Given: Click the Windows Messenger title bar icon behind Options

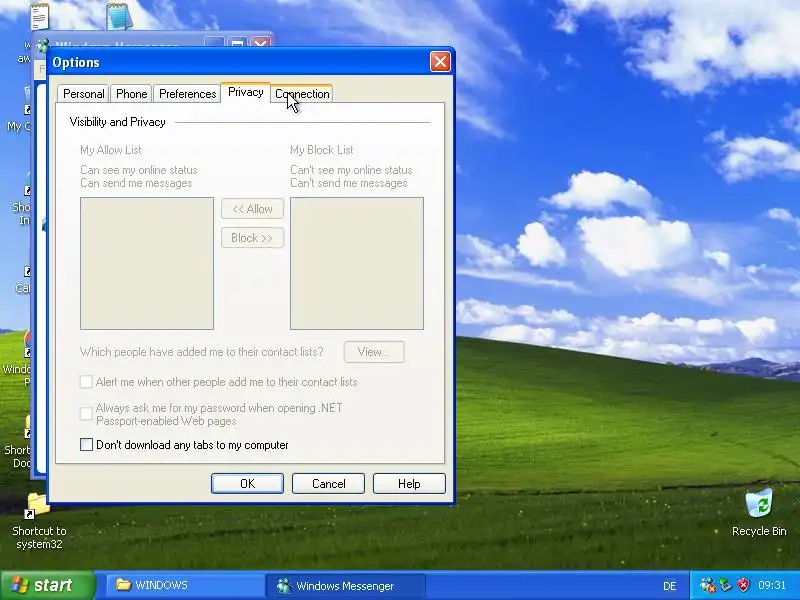Looking at the screenshot, I should point(43,45).
